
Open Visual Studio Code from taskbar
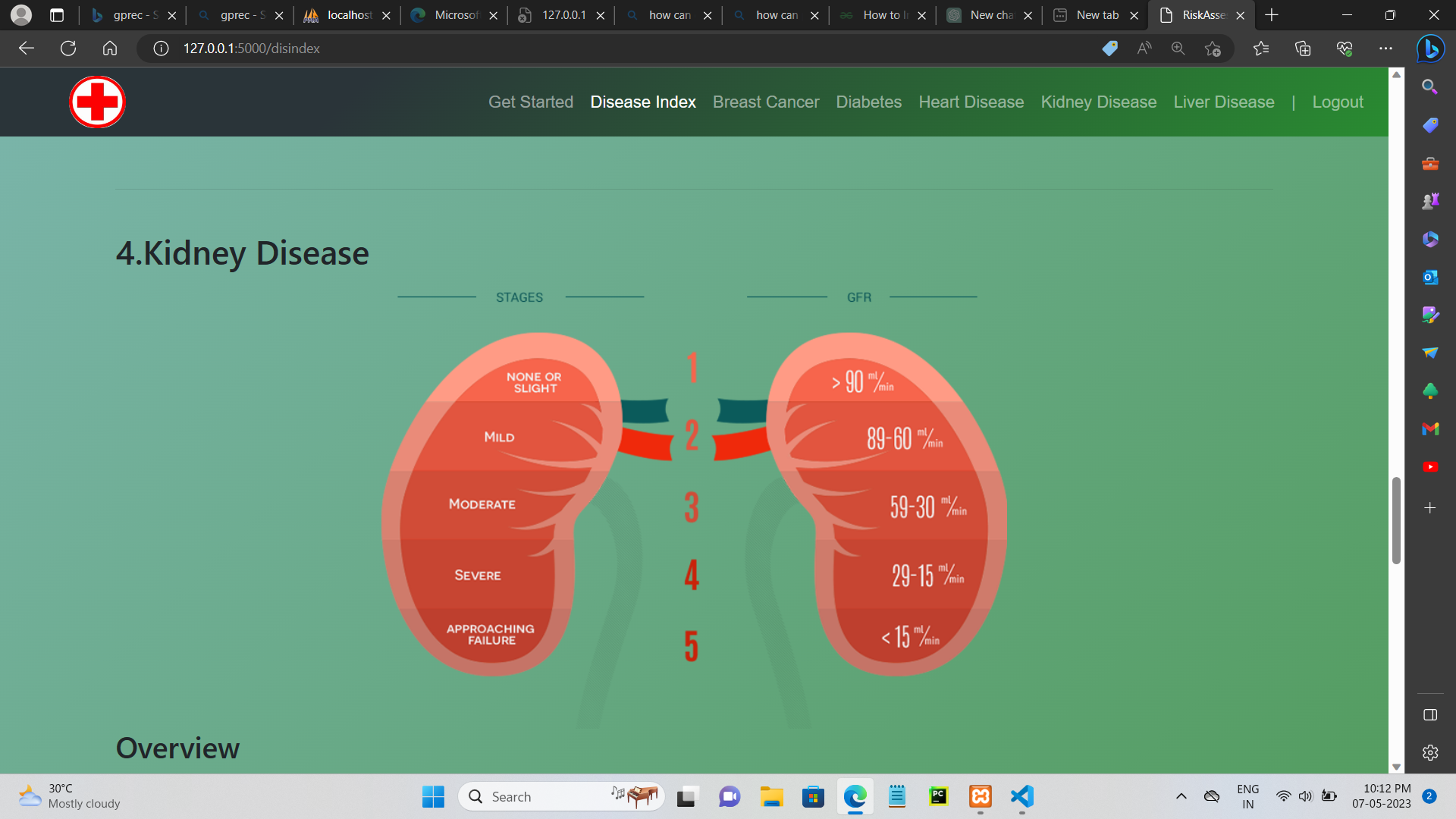(1022, 796)
